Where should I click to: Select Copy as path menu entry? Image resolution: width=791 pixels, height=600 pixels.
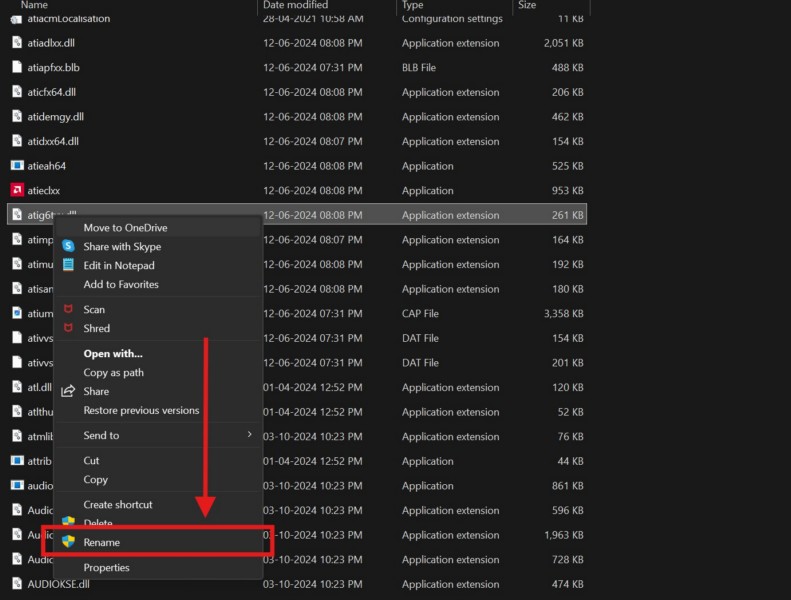[113, 372]
